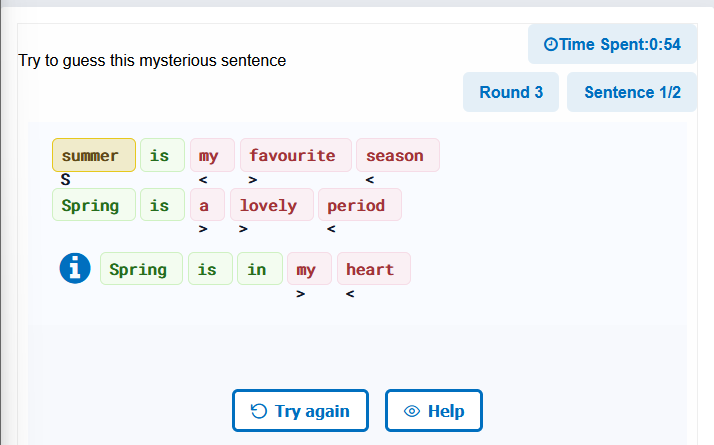Select the word period in second row

360,205
